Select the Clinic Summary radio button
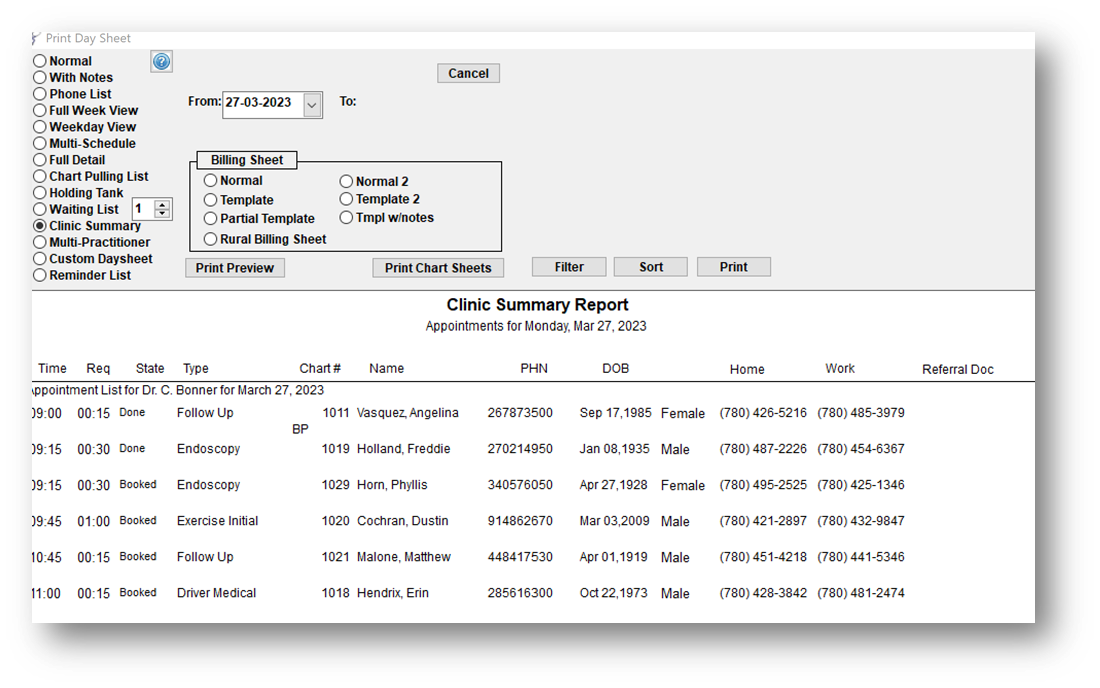This screenshot has width=1100, height=688. point(39,226)
